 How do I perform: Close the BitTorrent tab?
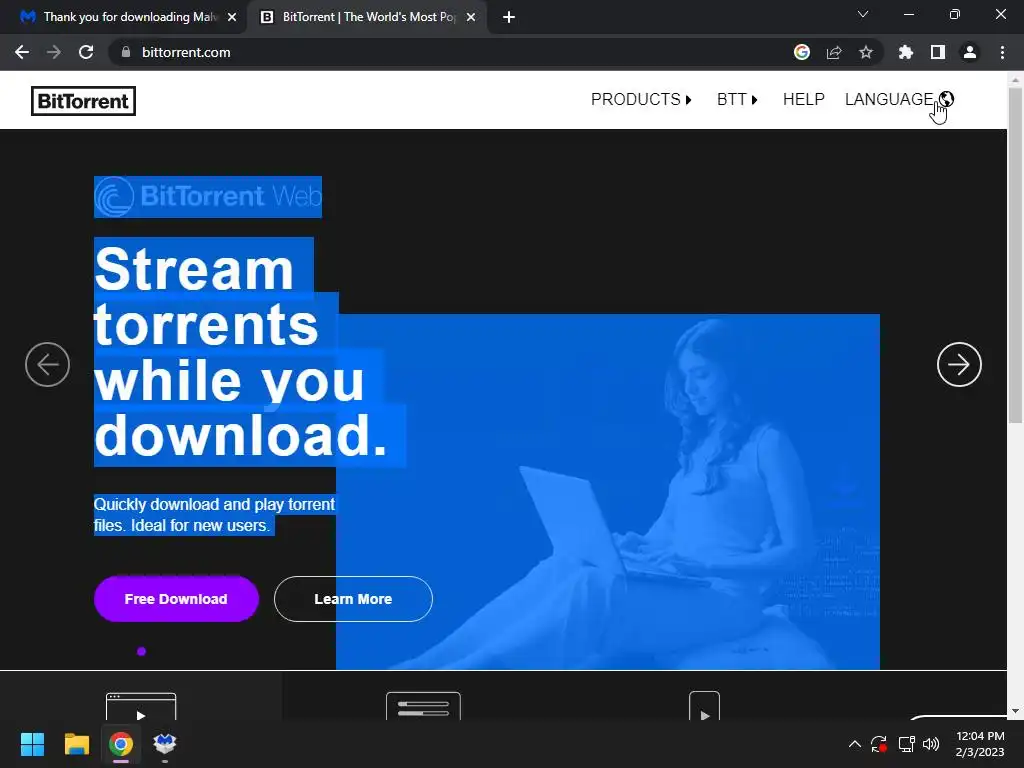click(x=471, y=17)
